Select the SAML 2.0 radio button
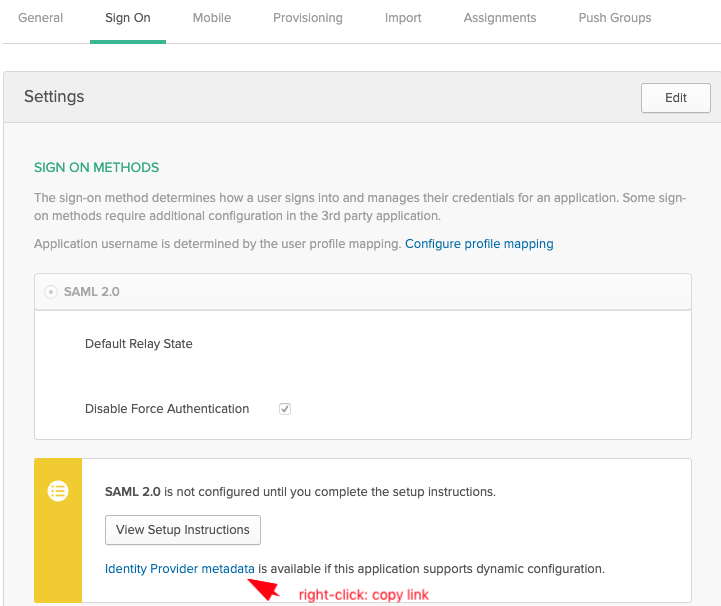This screenshot has height=606, width=721. pos(51,292)
